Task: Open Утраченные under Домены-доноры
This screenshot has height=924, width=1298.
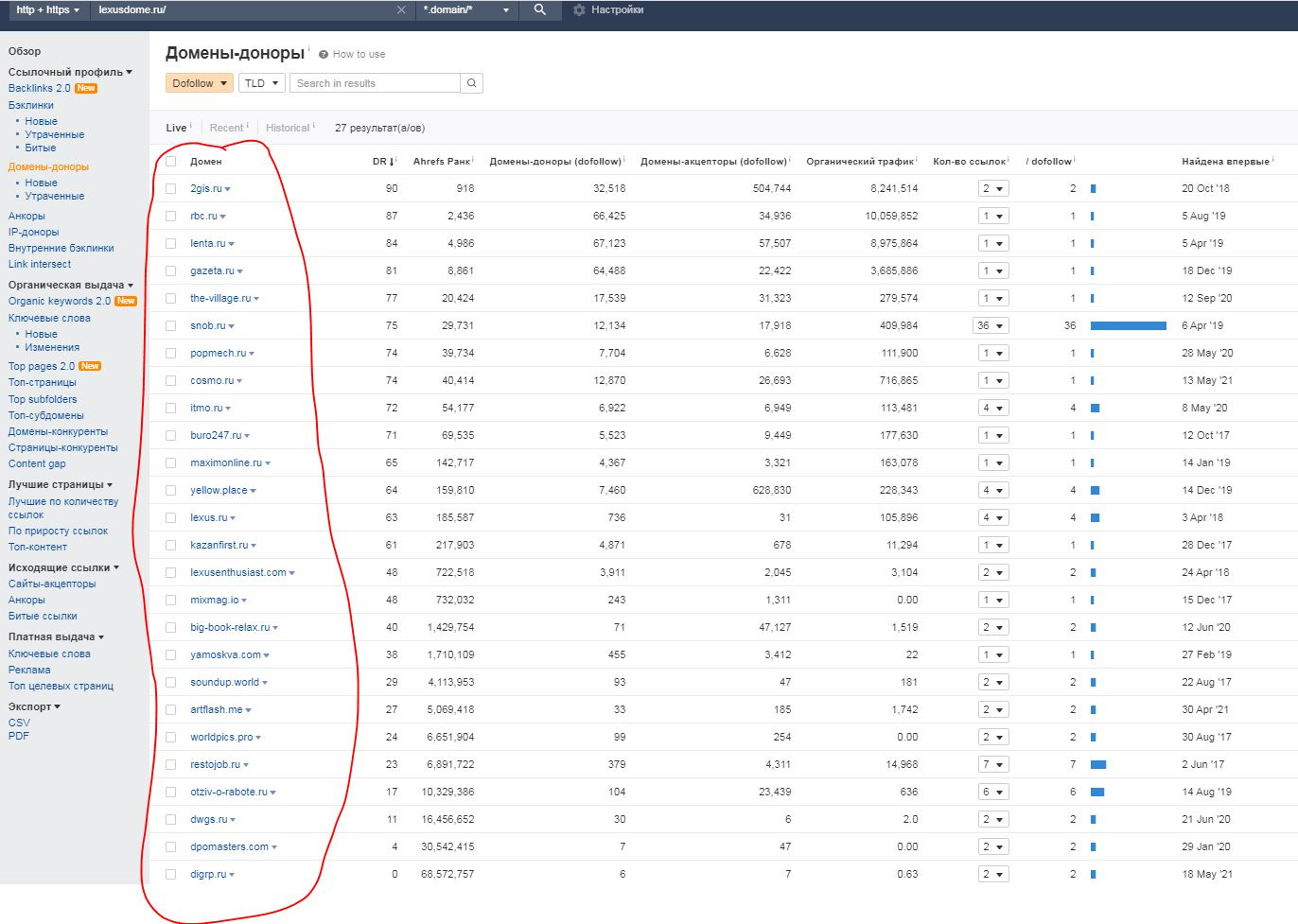Action: click(x=55, y=196)
